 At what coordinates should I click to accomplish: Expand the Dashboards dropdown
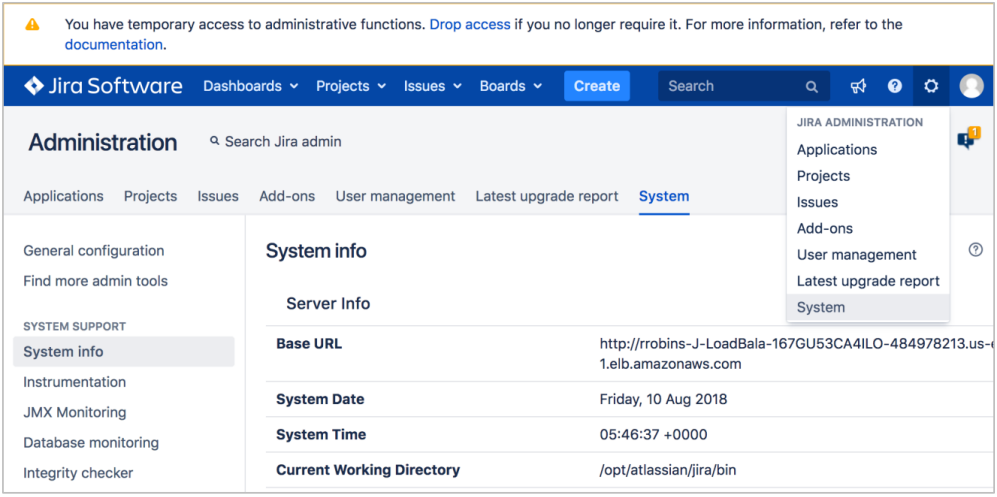[x=251, y=86]
